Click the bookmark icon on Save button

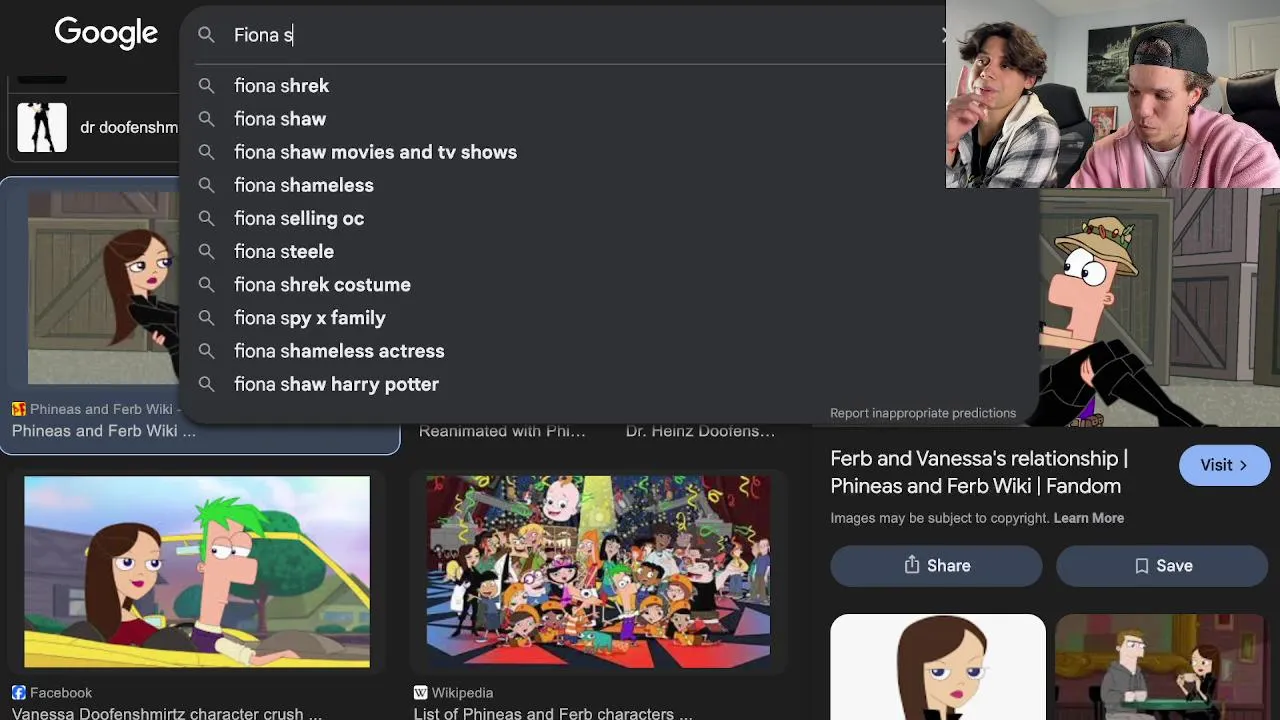(x=1141, y=566)
